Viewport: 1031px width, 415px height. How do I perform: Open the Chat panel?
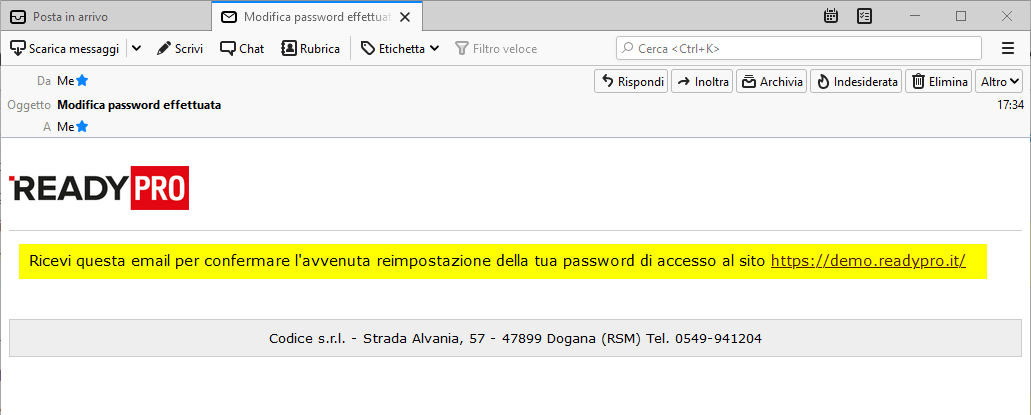point(242,48)
